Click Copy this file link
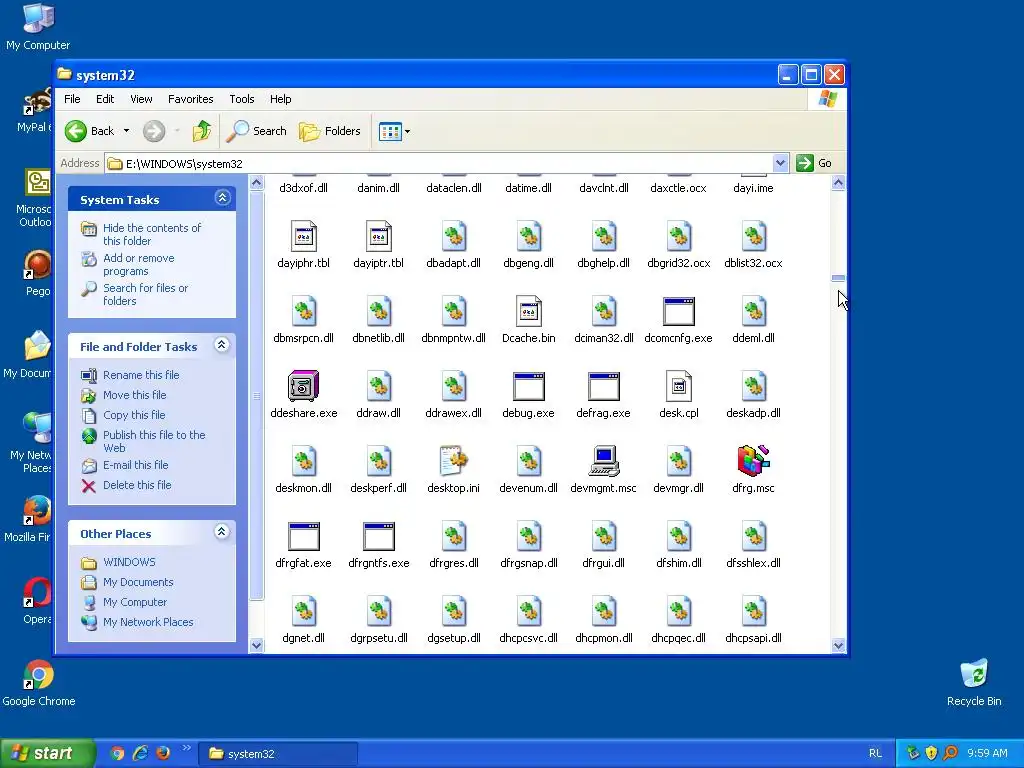This screenshot has height=768, width=1024. coord(134,415)
